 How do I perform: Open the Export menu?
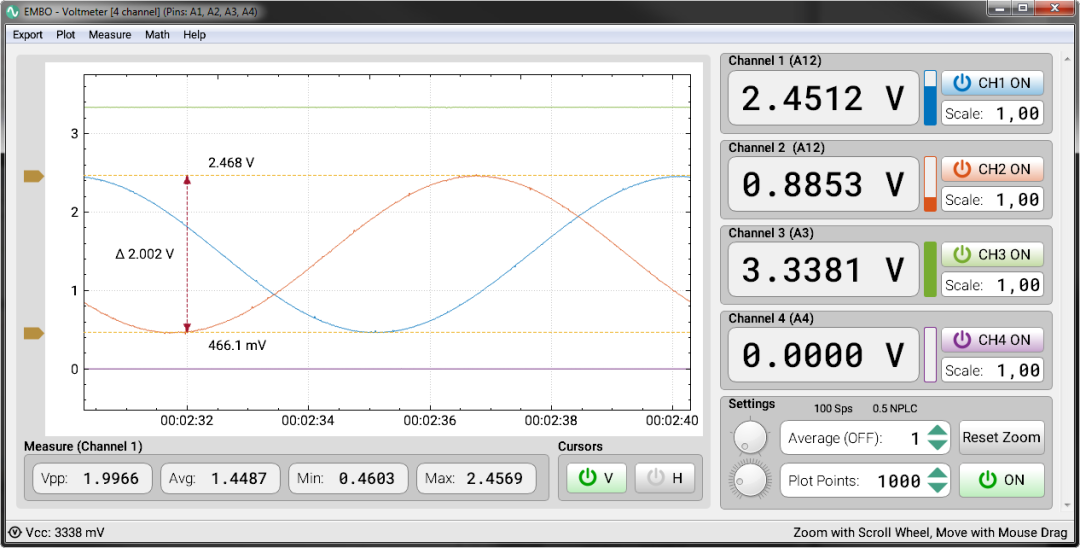click(x=28, y=34)
